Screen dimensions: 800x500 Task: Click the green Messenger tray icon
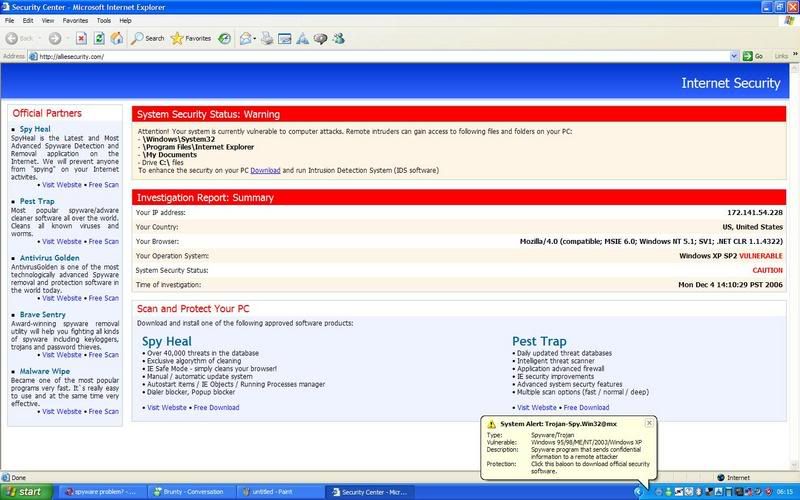pyautogui.click(x=668, y=492)
